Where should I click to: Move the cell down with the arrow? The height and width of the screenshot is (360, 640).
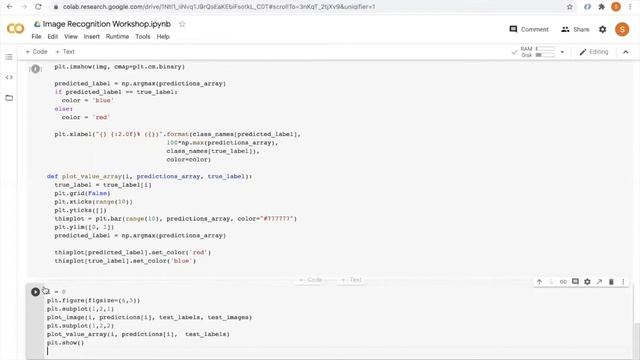tap(551, 282)
